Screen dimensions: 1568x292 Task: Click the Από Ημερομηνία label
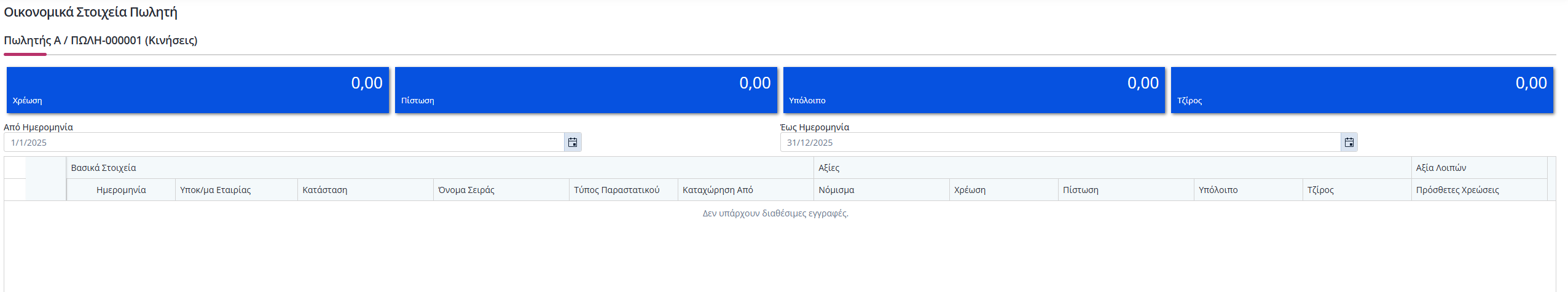[x=38, y=127]
